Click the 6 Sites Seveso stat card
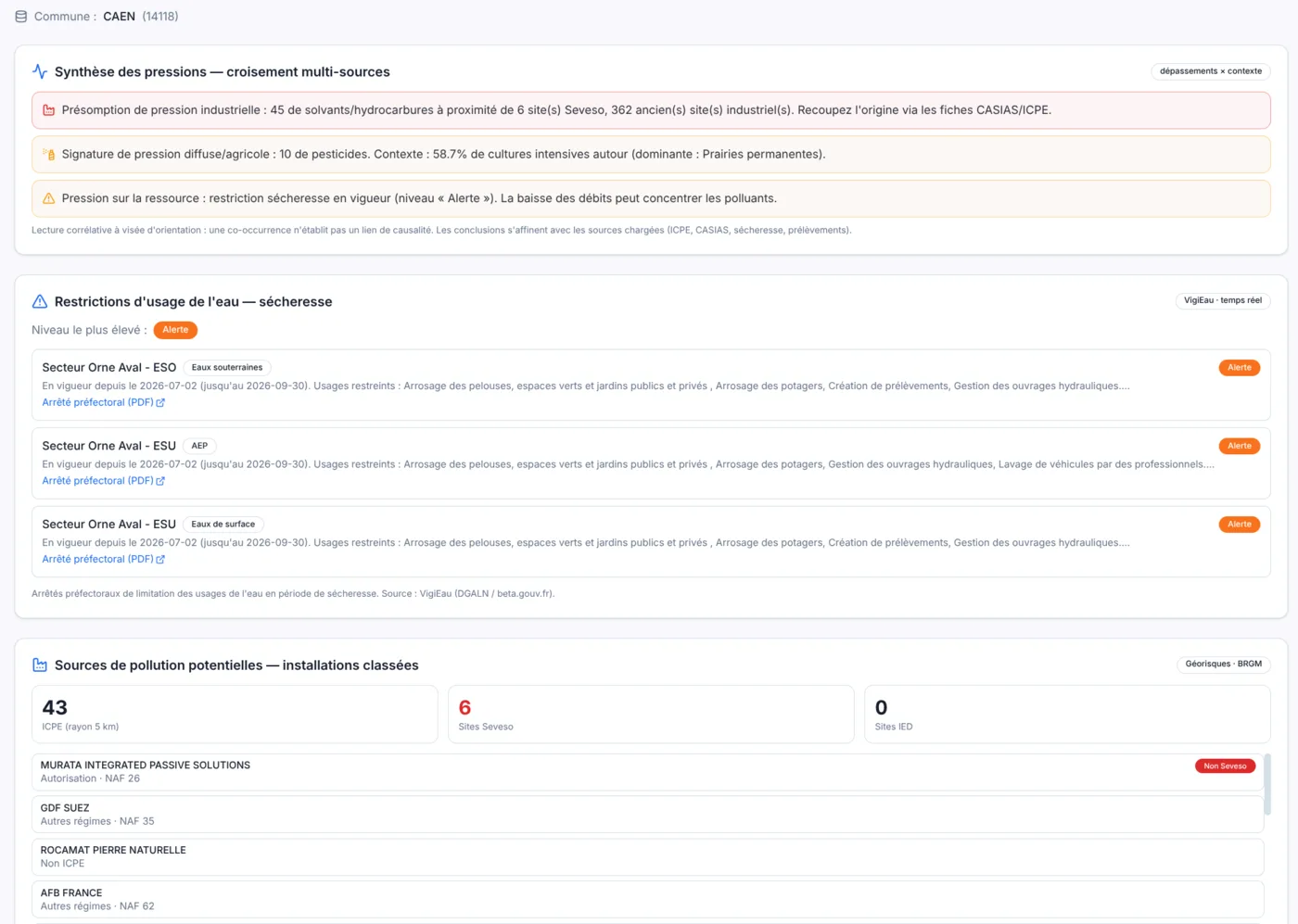 click(x=651, y=715)
